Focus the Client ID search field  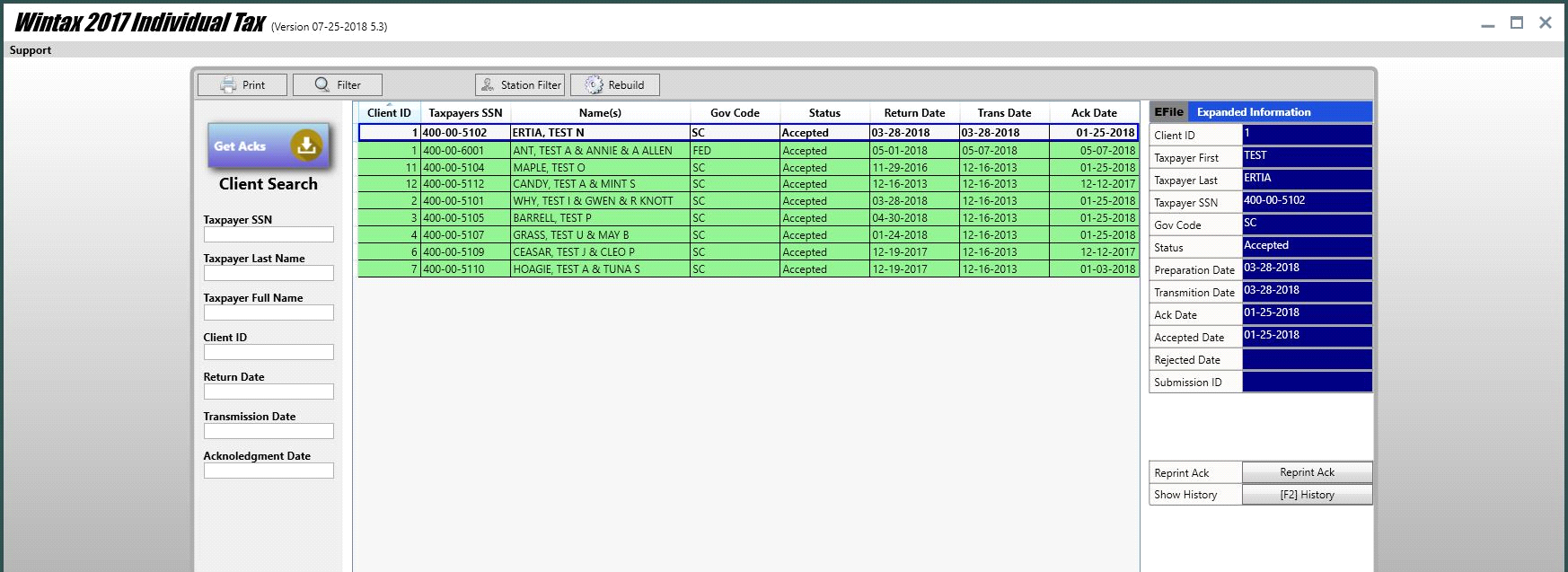tap(269, 352)
